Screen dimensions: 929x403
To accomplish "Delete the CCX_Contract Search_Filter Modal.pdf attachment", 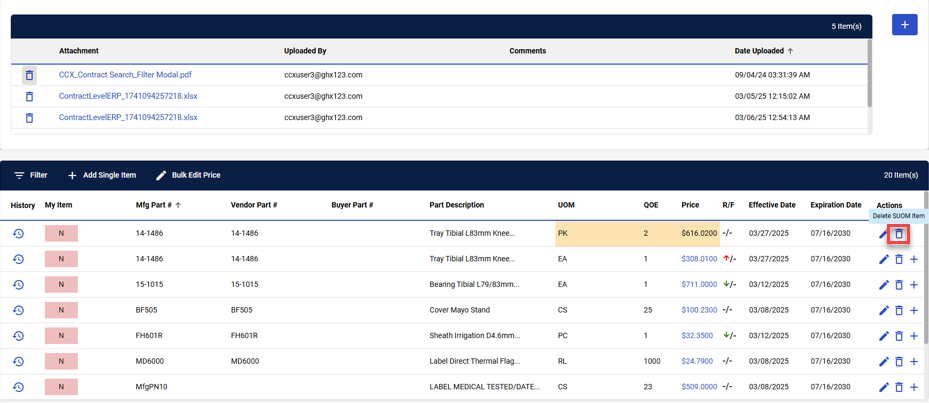I will (29, 75).
